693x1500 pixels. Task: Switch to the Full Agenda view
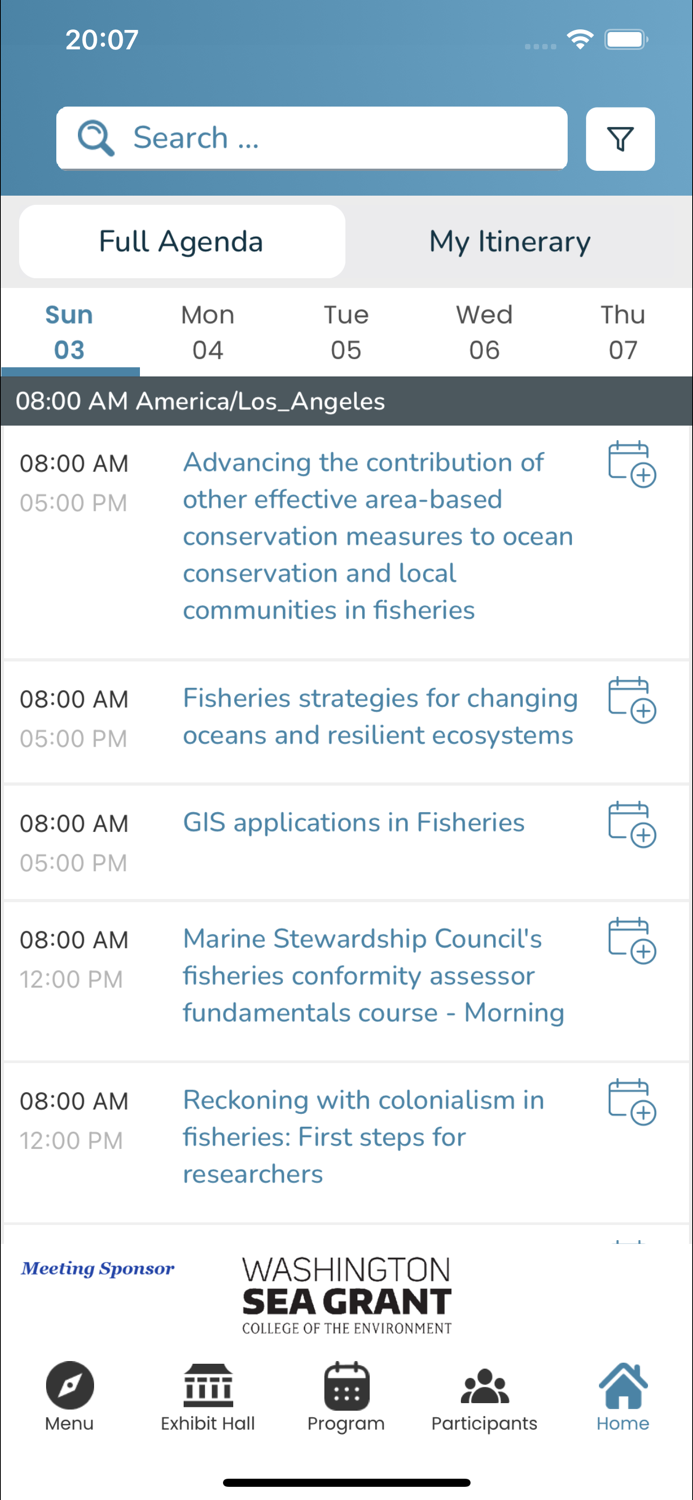click(181, 241)
